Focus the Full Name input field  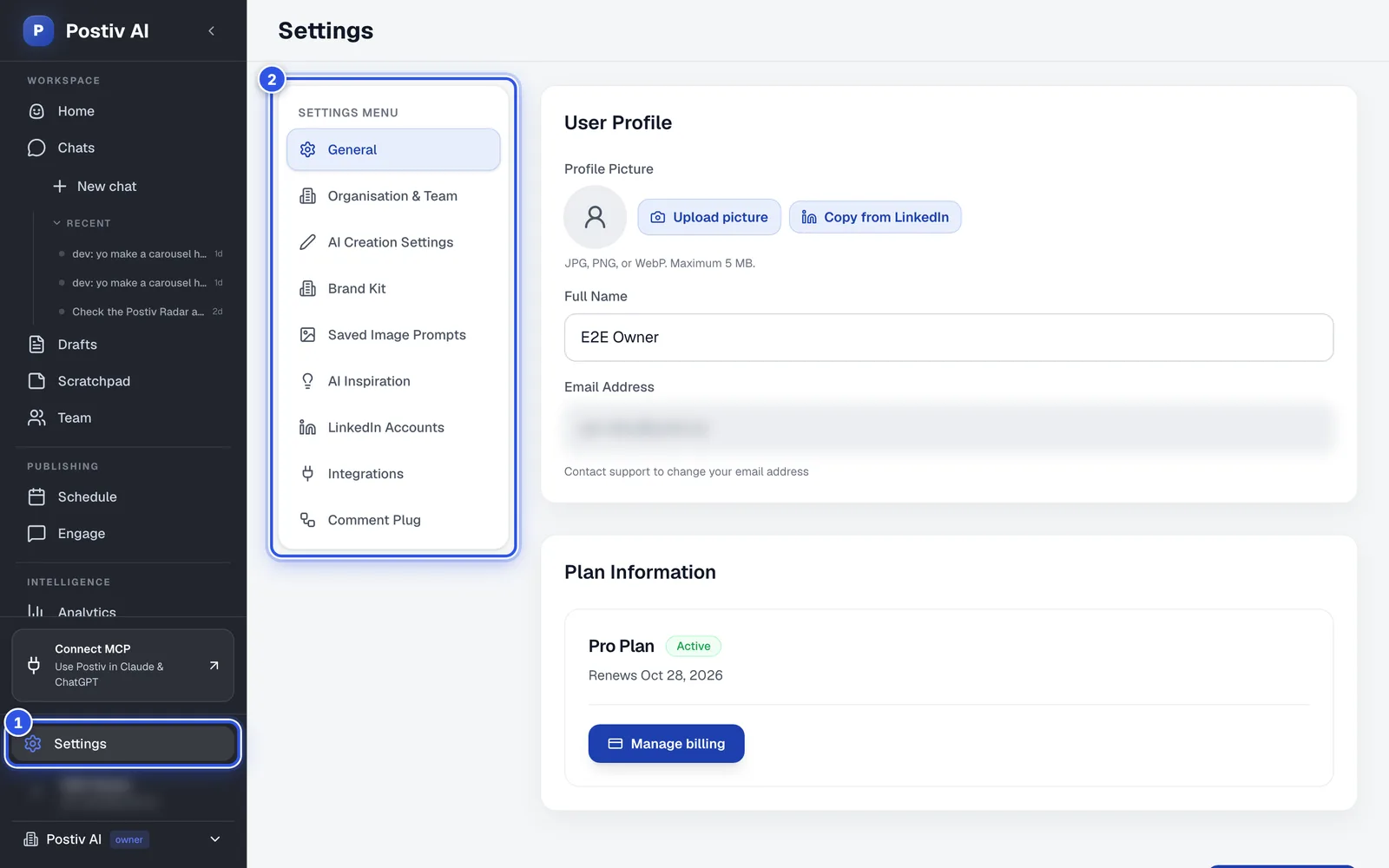click(x=949, y=338)
